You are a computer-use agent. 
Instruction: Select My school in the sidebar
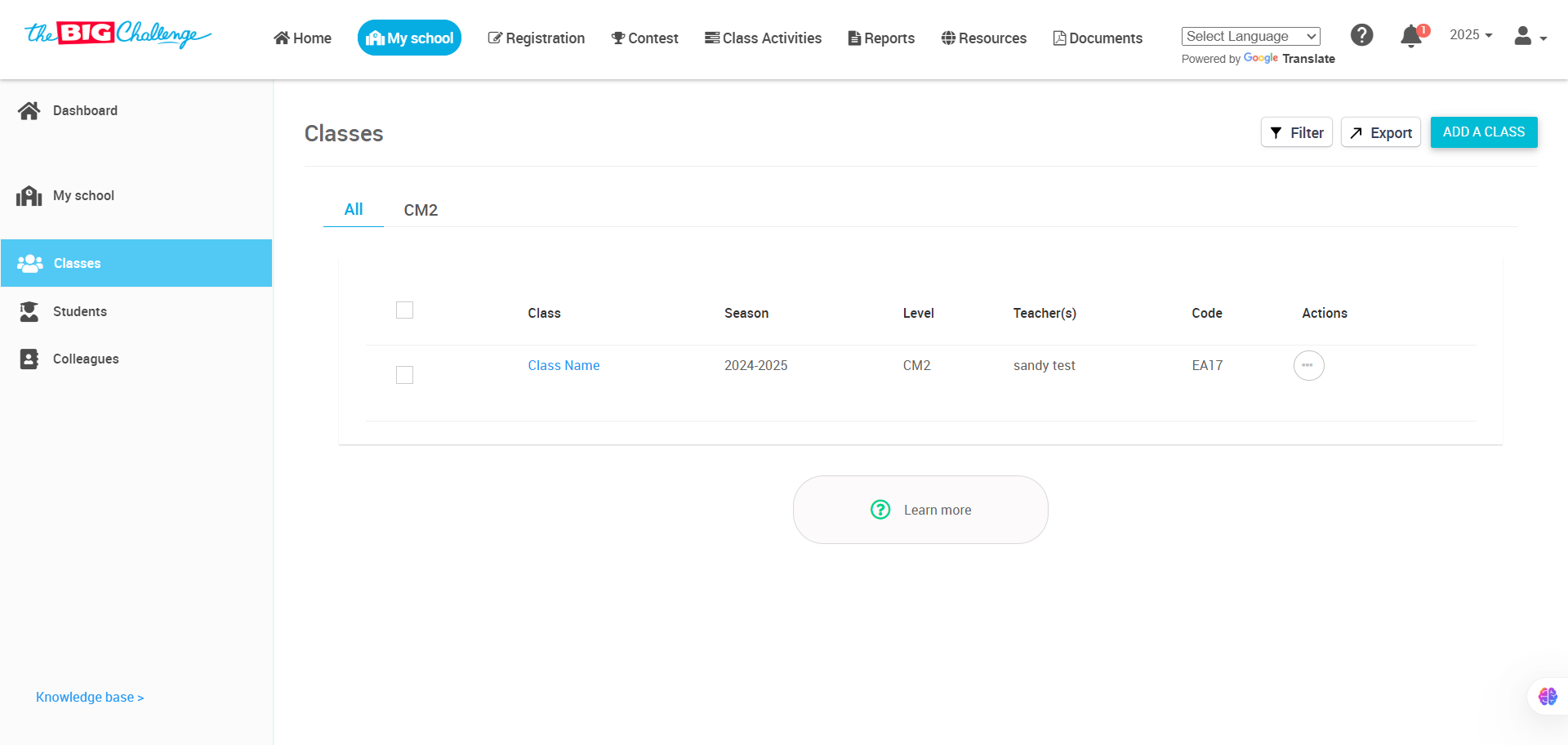coord(136,196)
